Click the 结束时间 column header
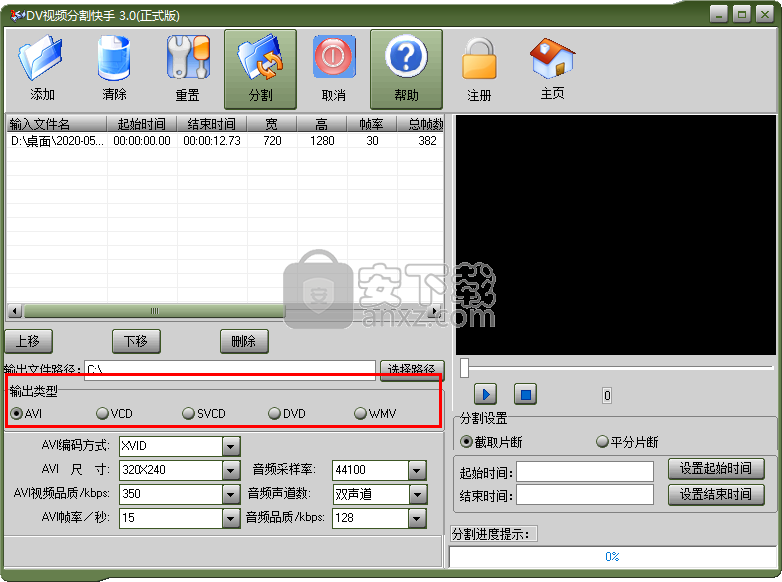 click(212, 124)
